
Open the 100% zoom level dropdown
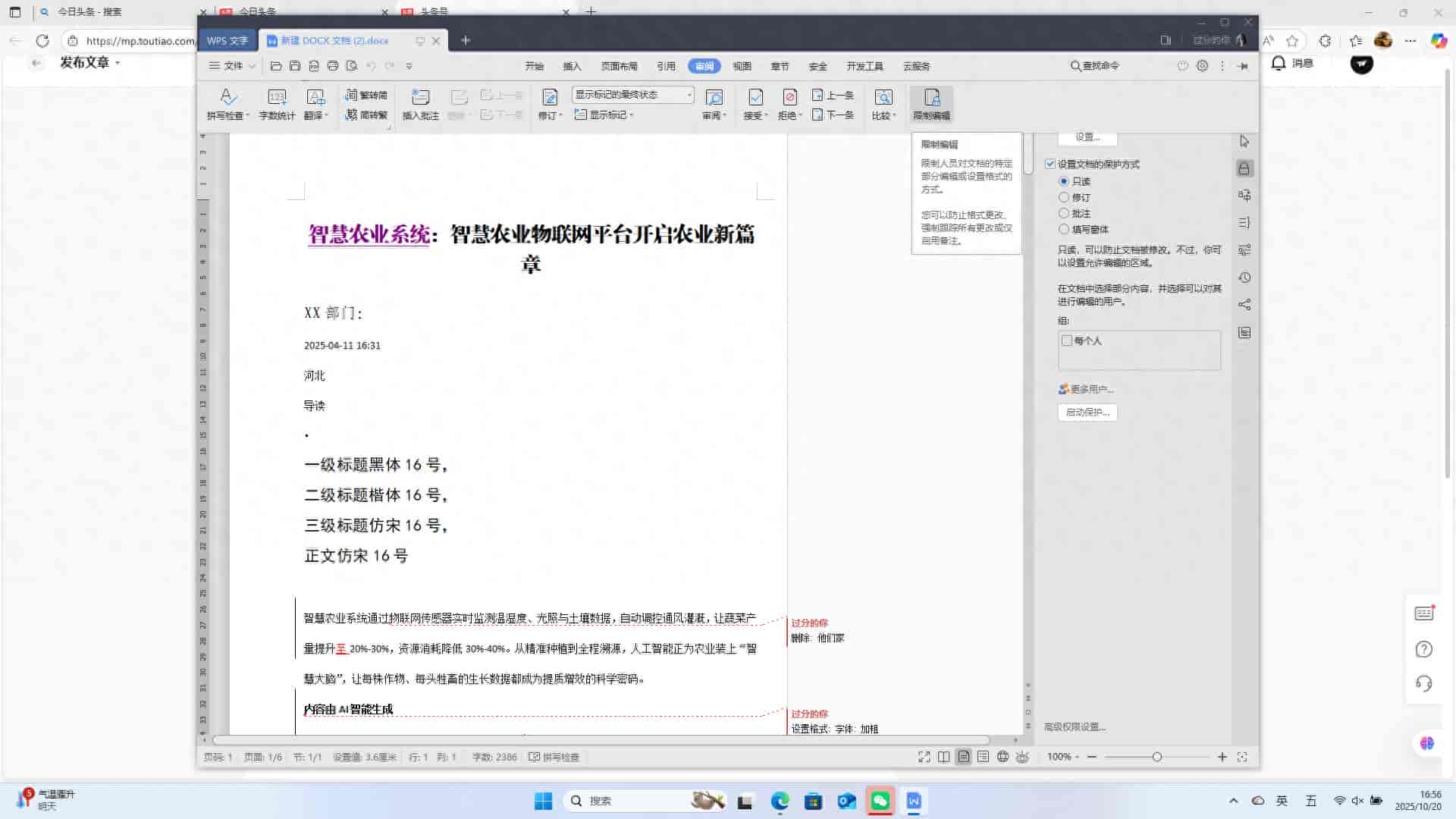(1062, 757)
